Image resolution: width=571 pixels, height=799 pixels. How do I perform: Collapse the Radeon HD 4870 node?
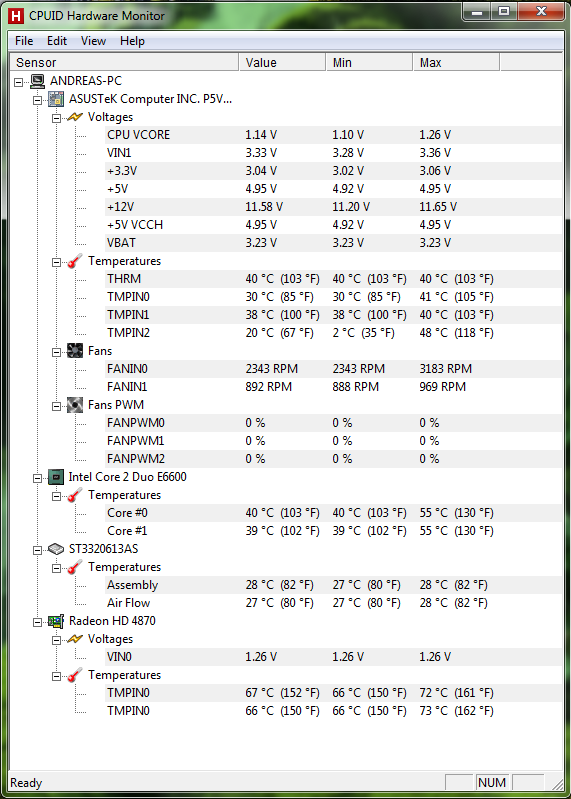[38, 622]
